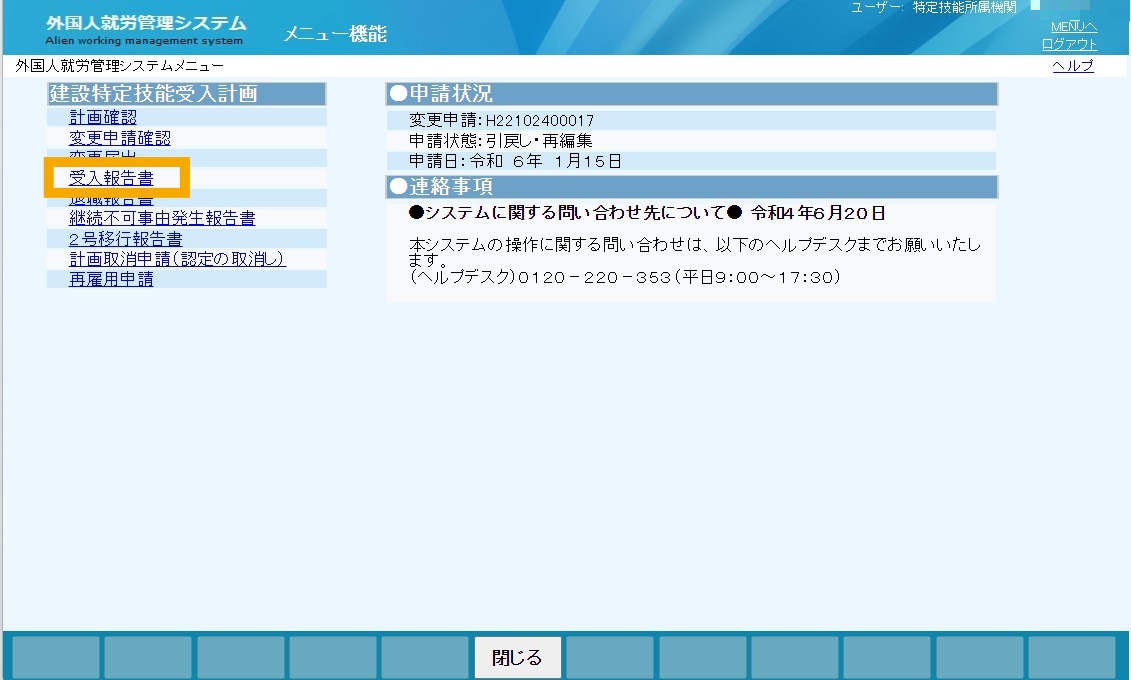Open the ヘルプ link

[1073, 66]
